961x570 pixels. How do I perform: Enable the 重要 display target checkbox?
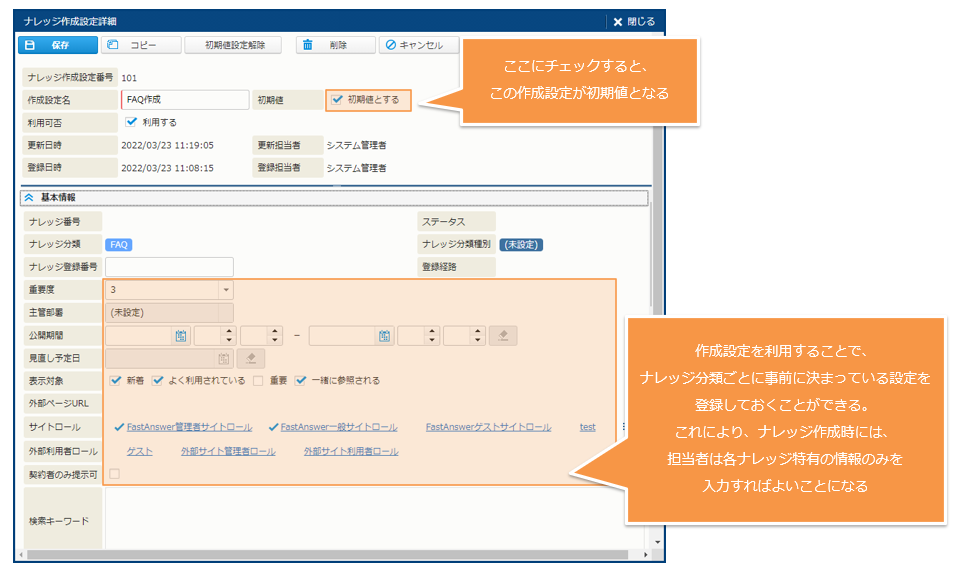[x=258, y=381]
